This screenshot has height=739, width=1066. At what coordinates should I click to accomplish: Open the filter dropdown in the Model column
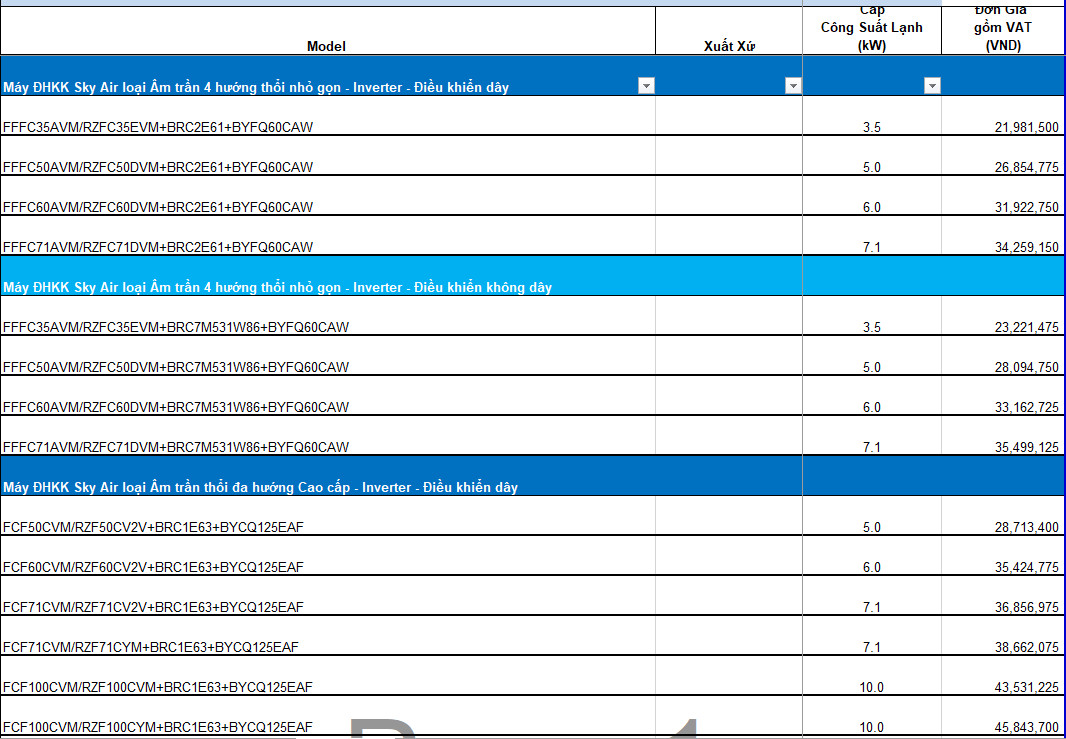pos(646,86)
